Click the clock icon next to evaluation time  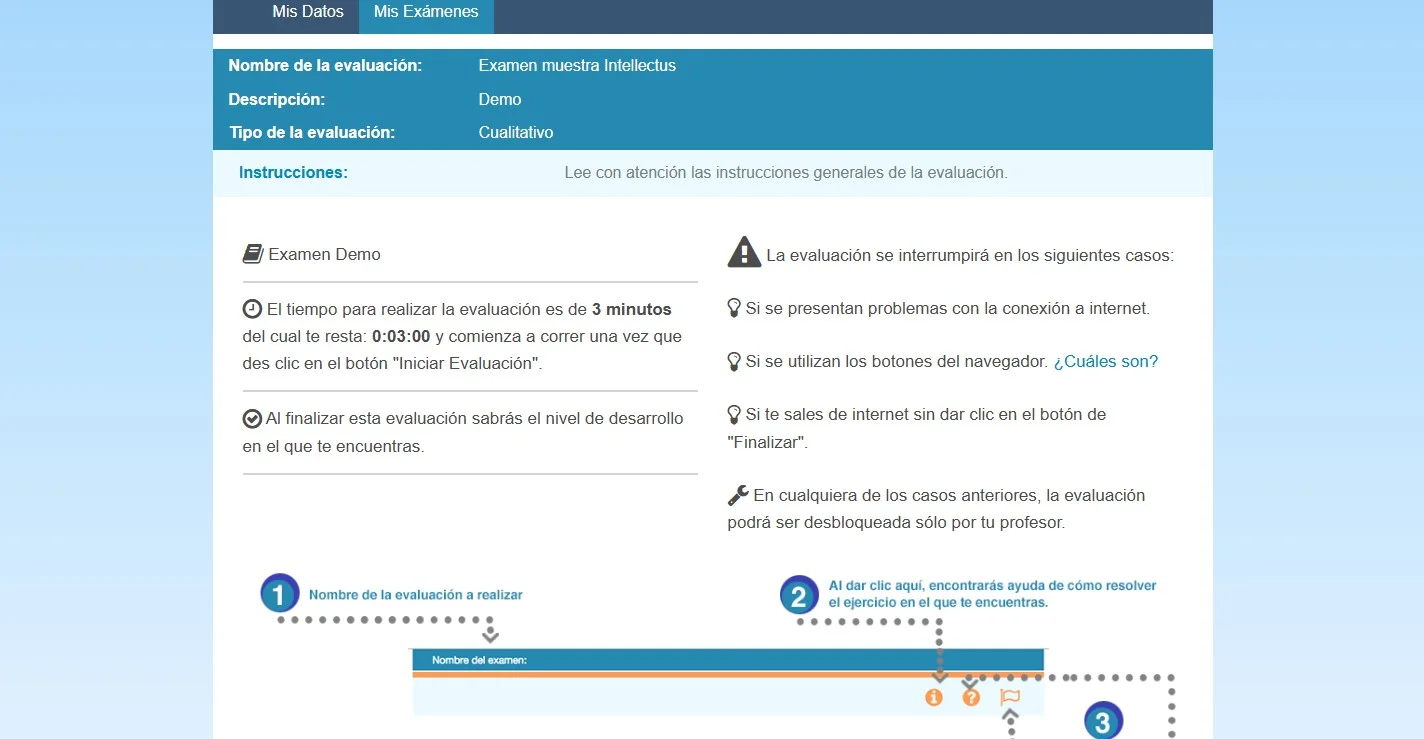pos(253,309)
